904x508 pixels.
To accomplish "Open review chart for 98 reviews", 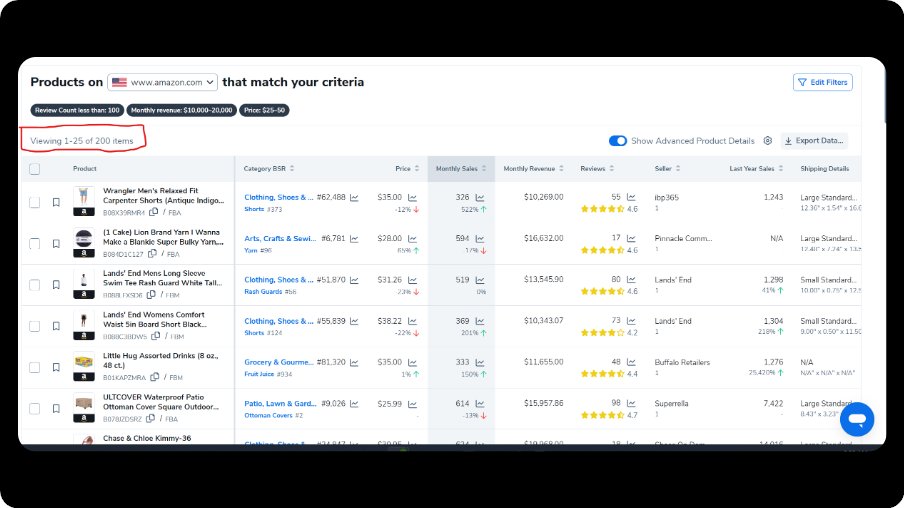I will tap(631, 403).
